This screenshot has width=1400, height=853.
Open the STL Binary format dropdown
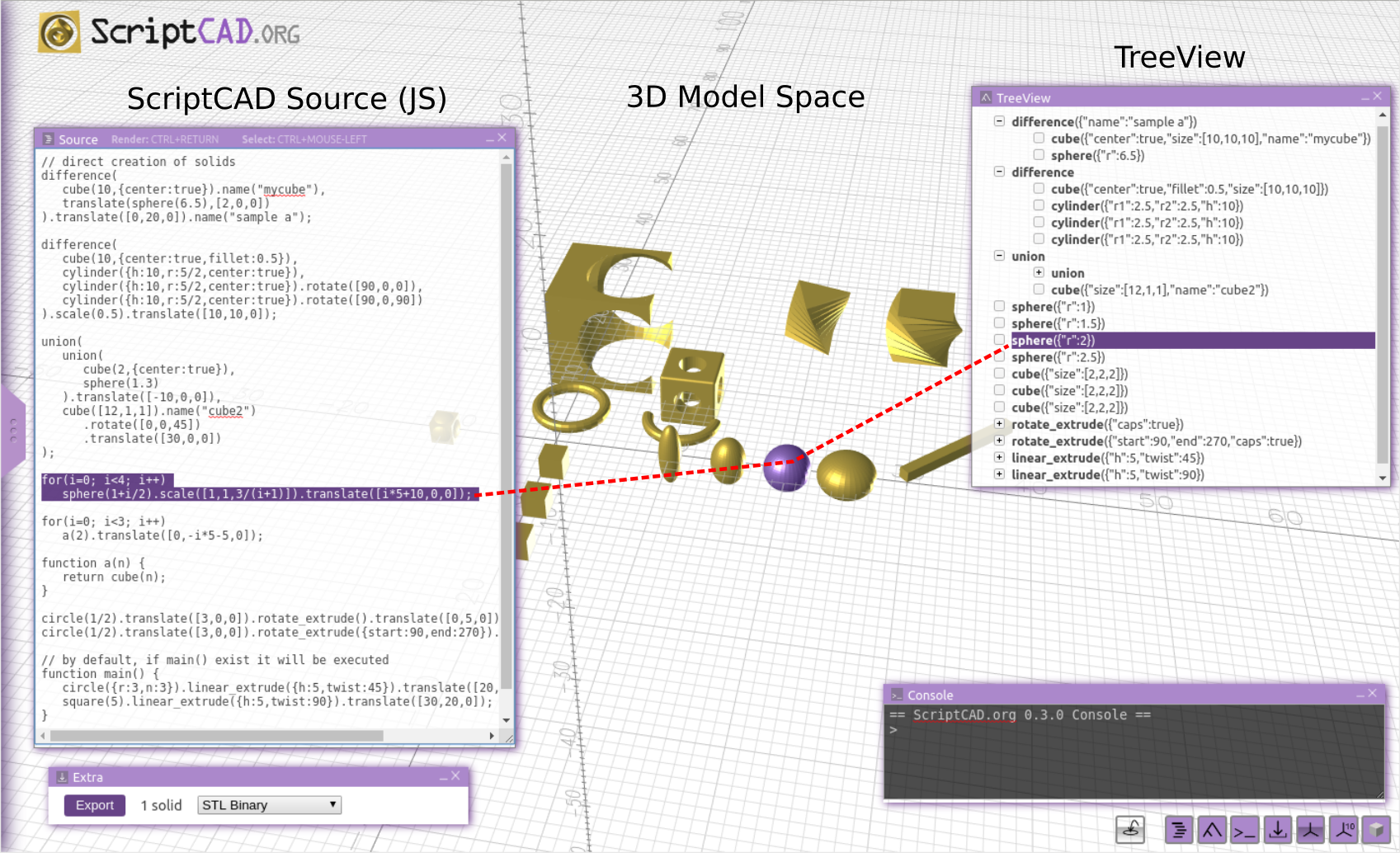tap(270, 805)
